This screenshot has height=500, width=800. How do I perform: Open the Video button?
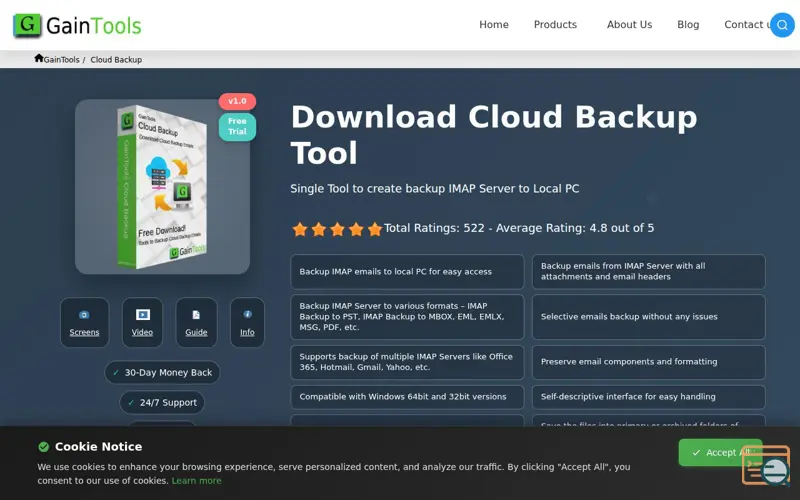(x=142, y=322)
